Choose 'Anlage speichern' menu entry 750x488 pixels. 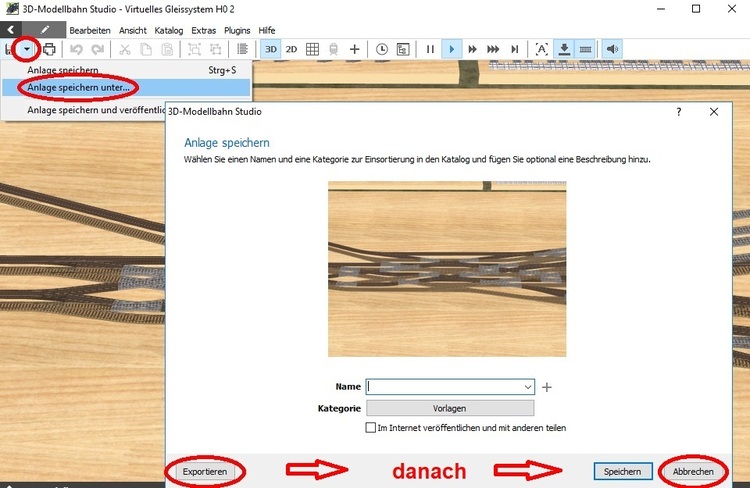(126, 70)
